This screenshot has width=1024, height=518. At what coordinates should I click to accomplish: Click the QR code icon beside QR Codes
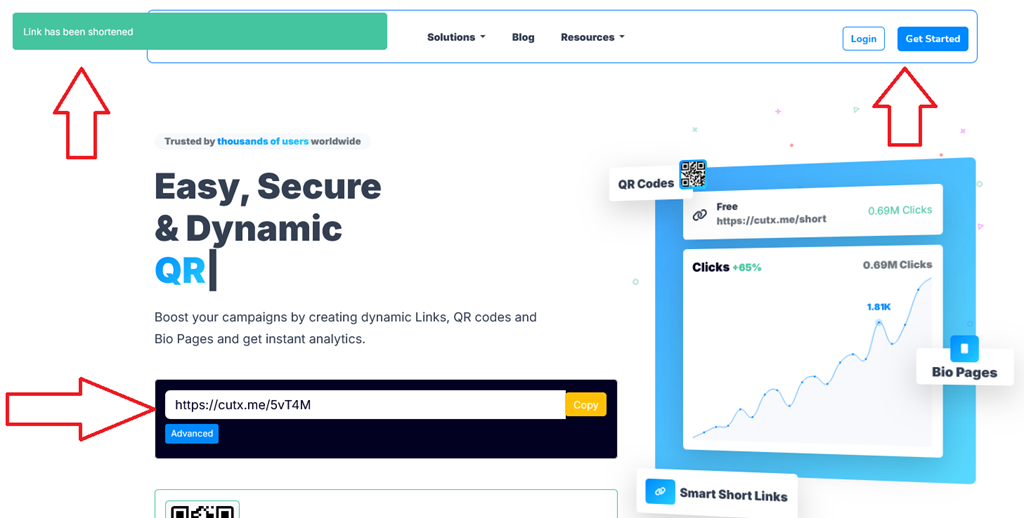pos(693,174)
